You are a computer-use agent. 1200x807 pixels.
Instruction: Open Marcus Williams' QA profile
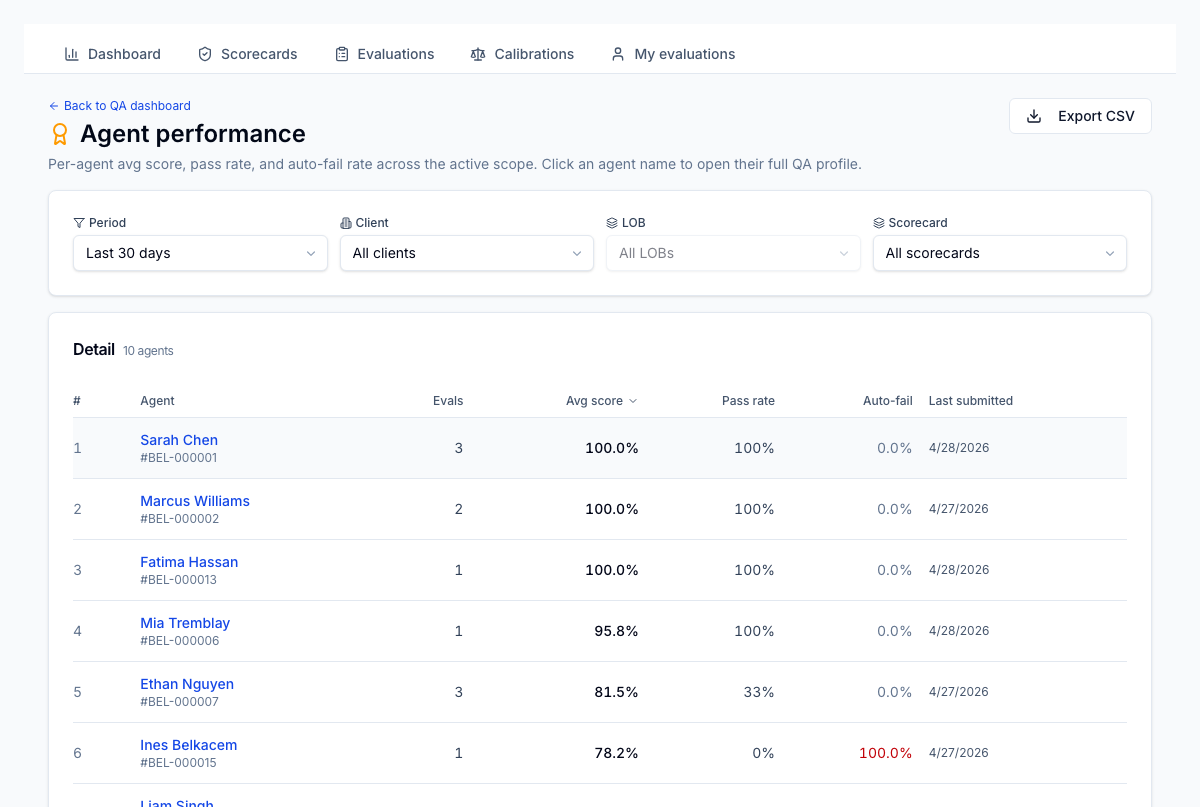click(x=195, y=501)
